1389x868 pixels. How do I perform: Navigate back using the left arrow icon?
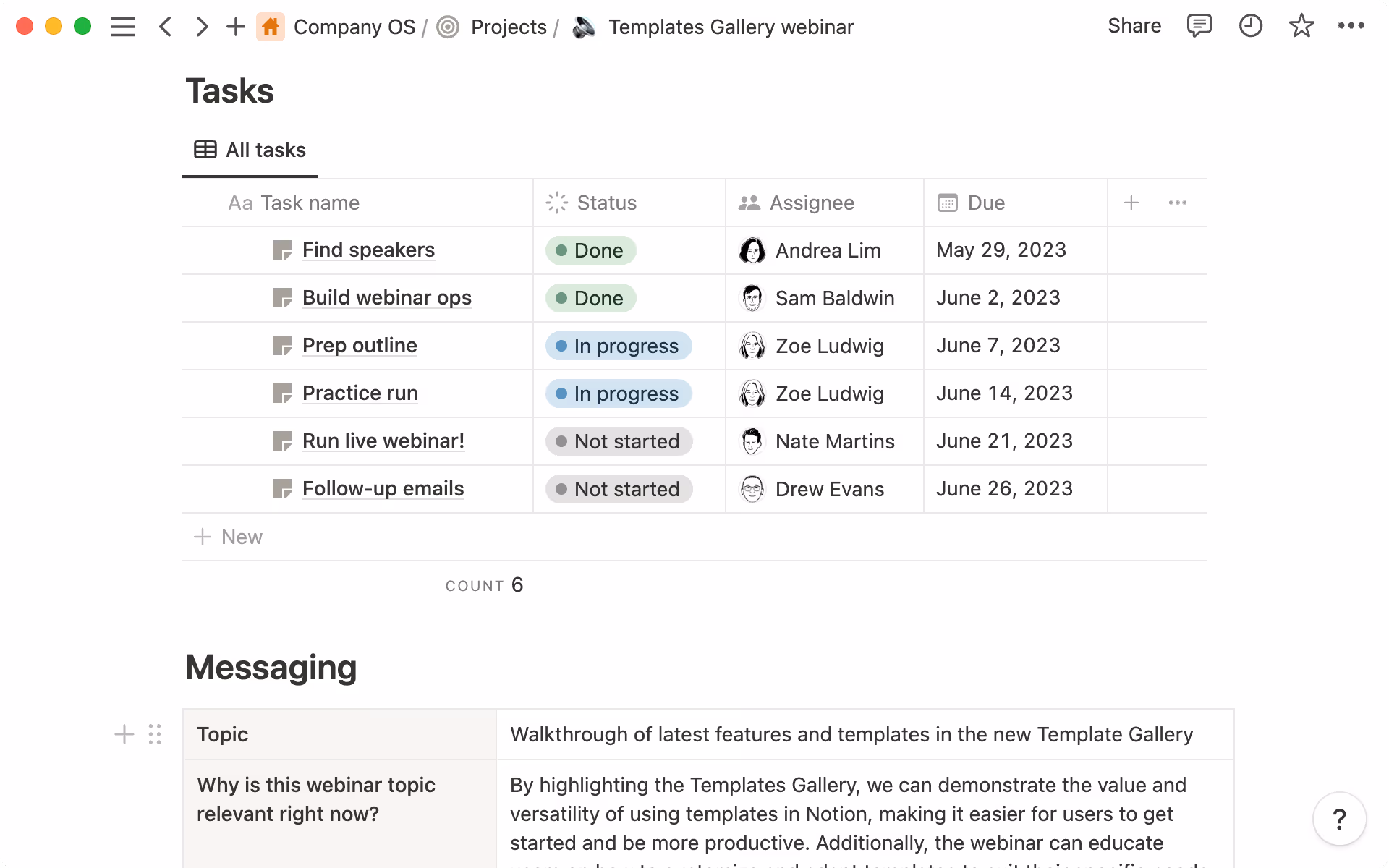coord(165,26)
